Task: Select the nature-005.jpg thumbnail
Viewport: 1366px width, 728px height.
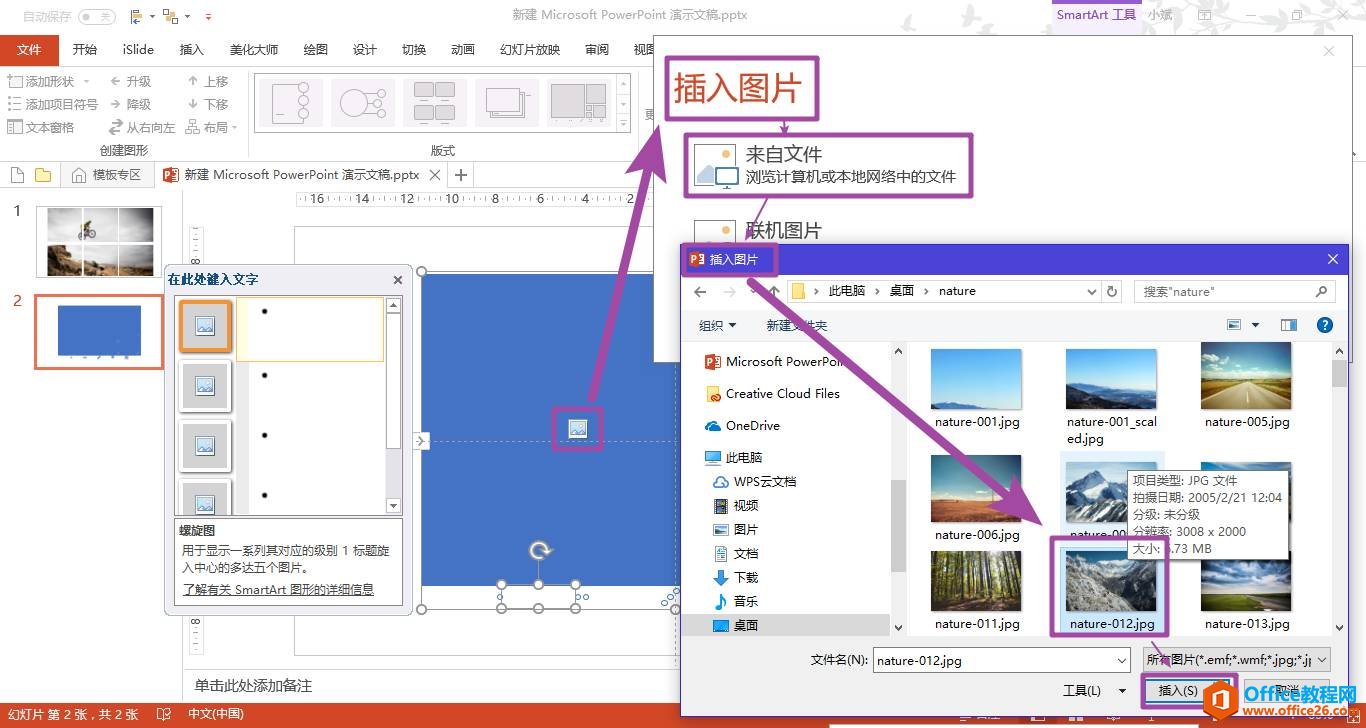Action: coord(1246,376)
